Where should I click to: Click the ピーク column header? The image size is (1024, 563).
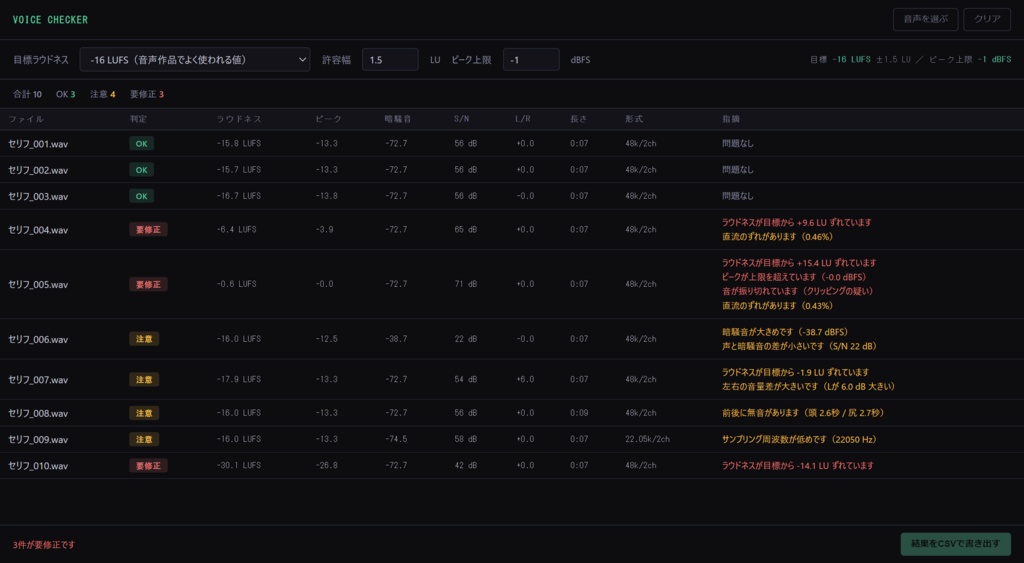(x=328, y=119)
